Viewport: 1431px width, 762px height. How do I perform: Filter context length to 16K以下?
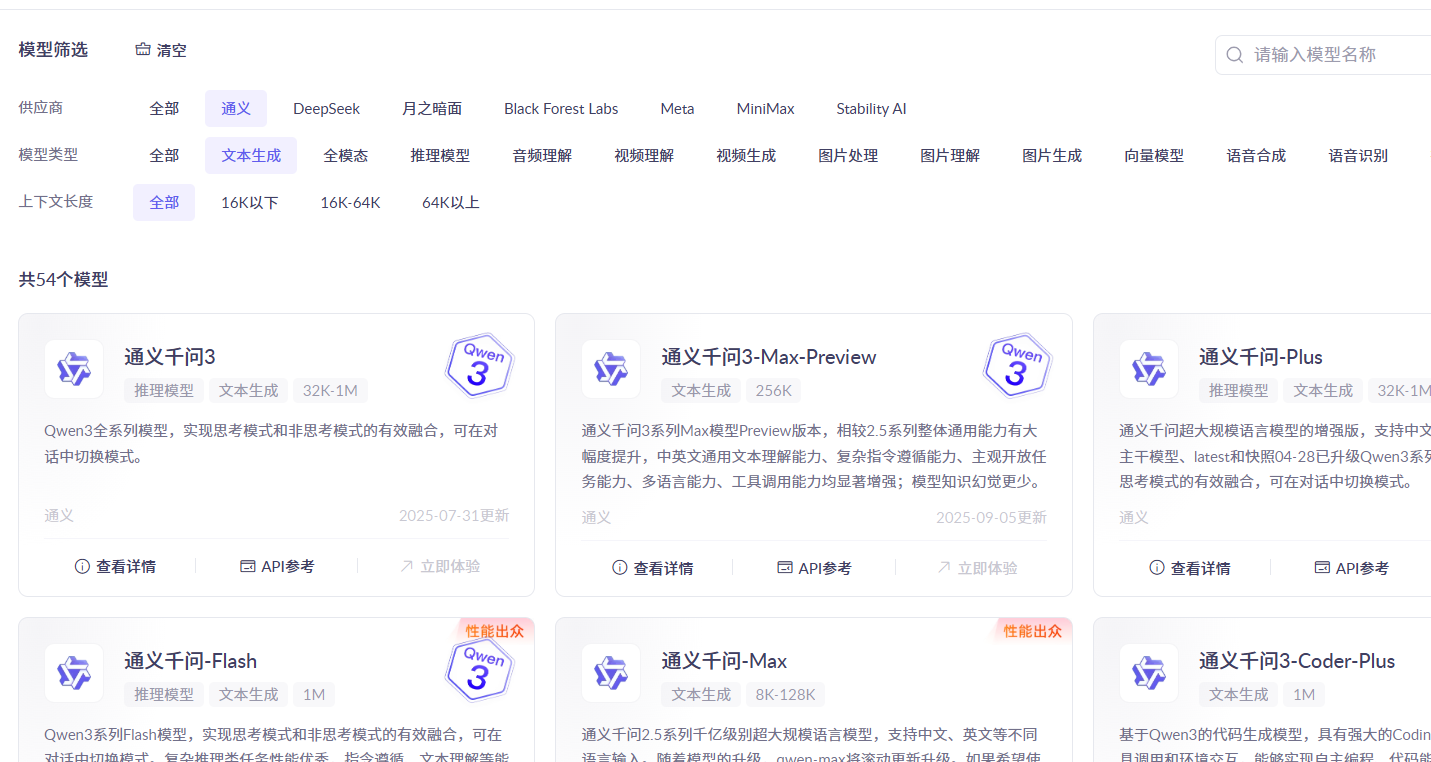(x=250, y=202)
